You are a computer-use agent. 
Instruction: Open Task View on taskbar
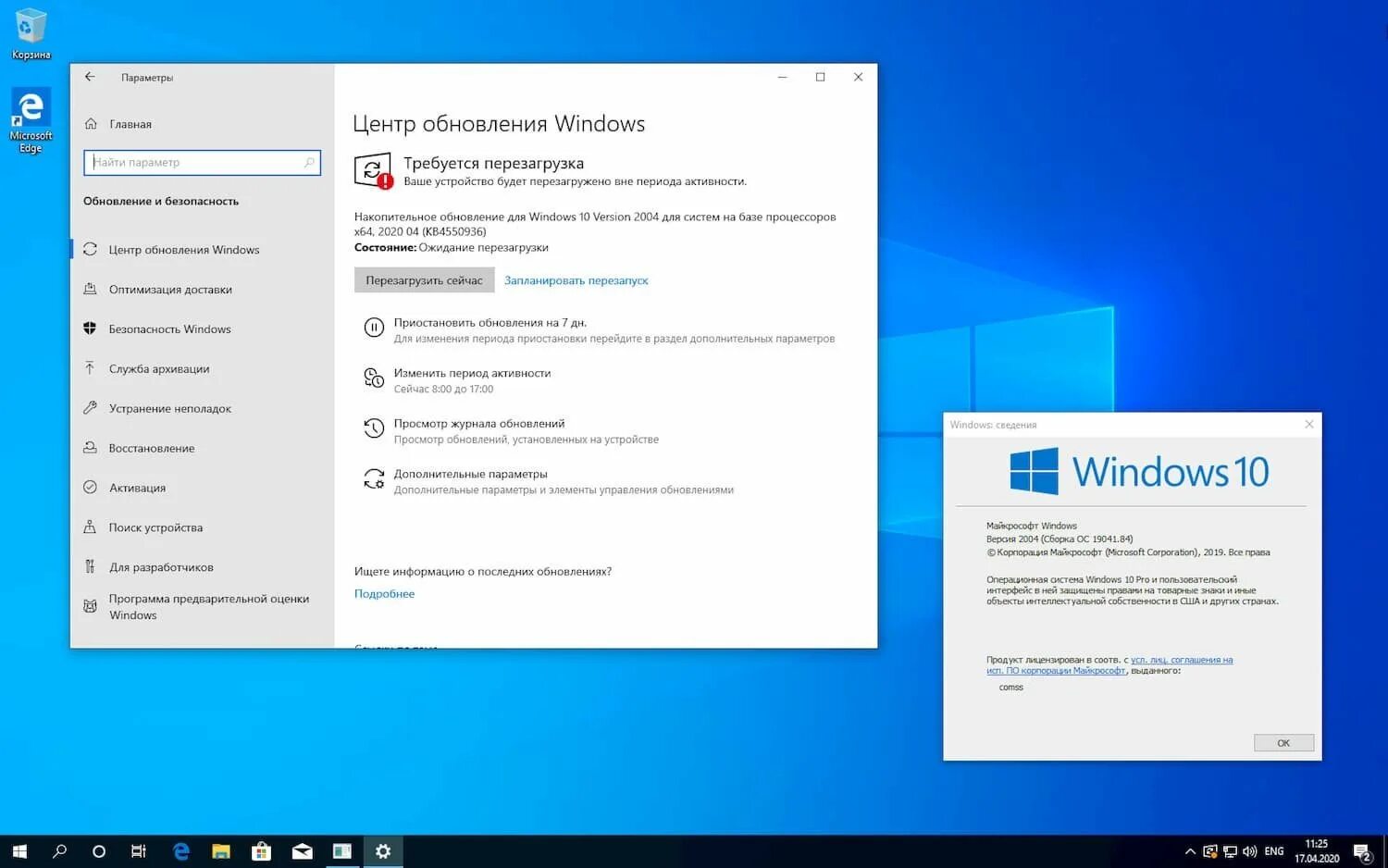[139, 851]
